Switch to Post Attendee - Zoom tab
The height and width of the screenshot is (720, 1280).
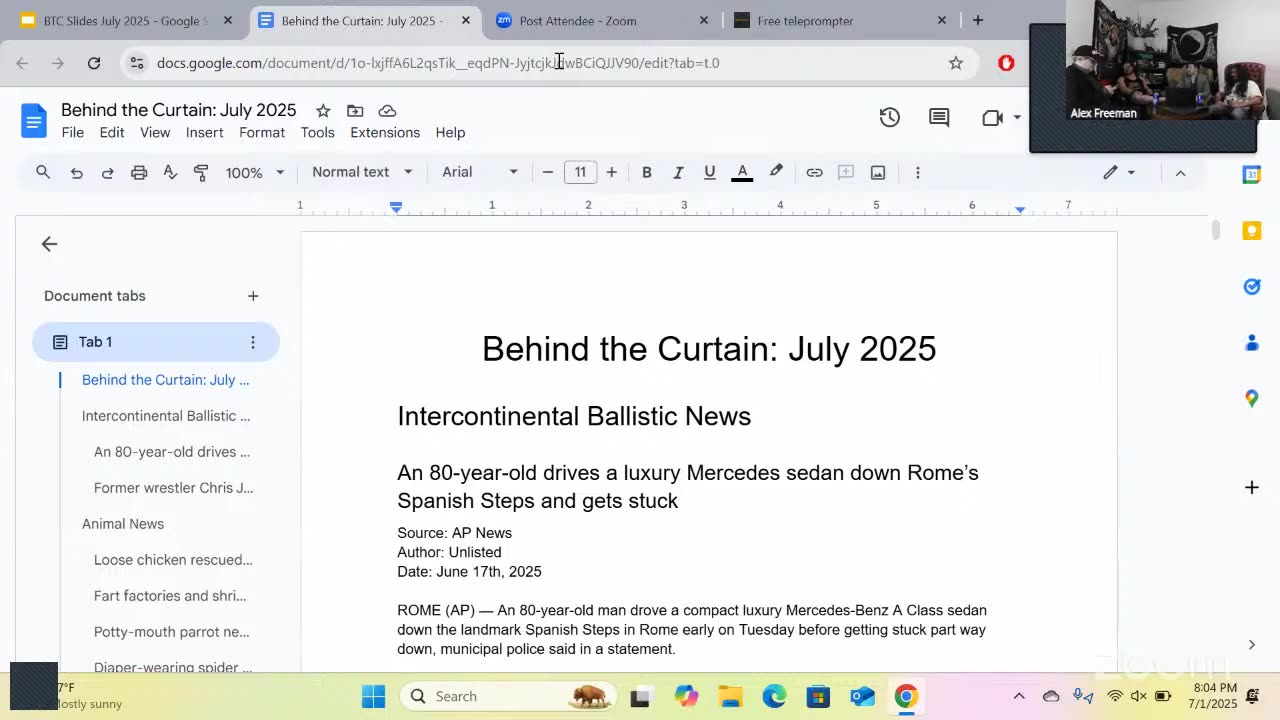coord(602,20)
